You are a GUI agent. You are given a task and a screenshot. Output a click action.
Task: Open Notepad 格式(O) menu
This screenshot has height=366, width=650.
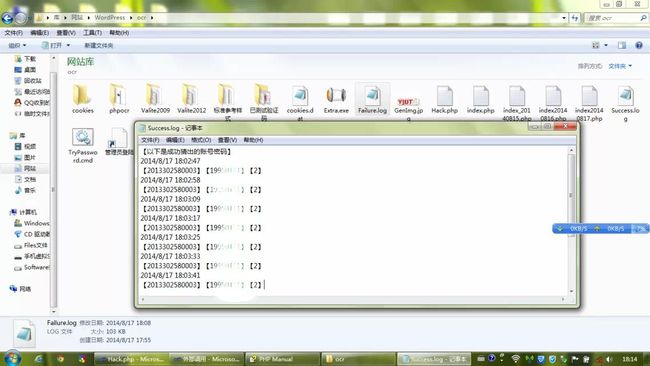201,140
